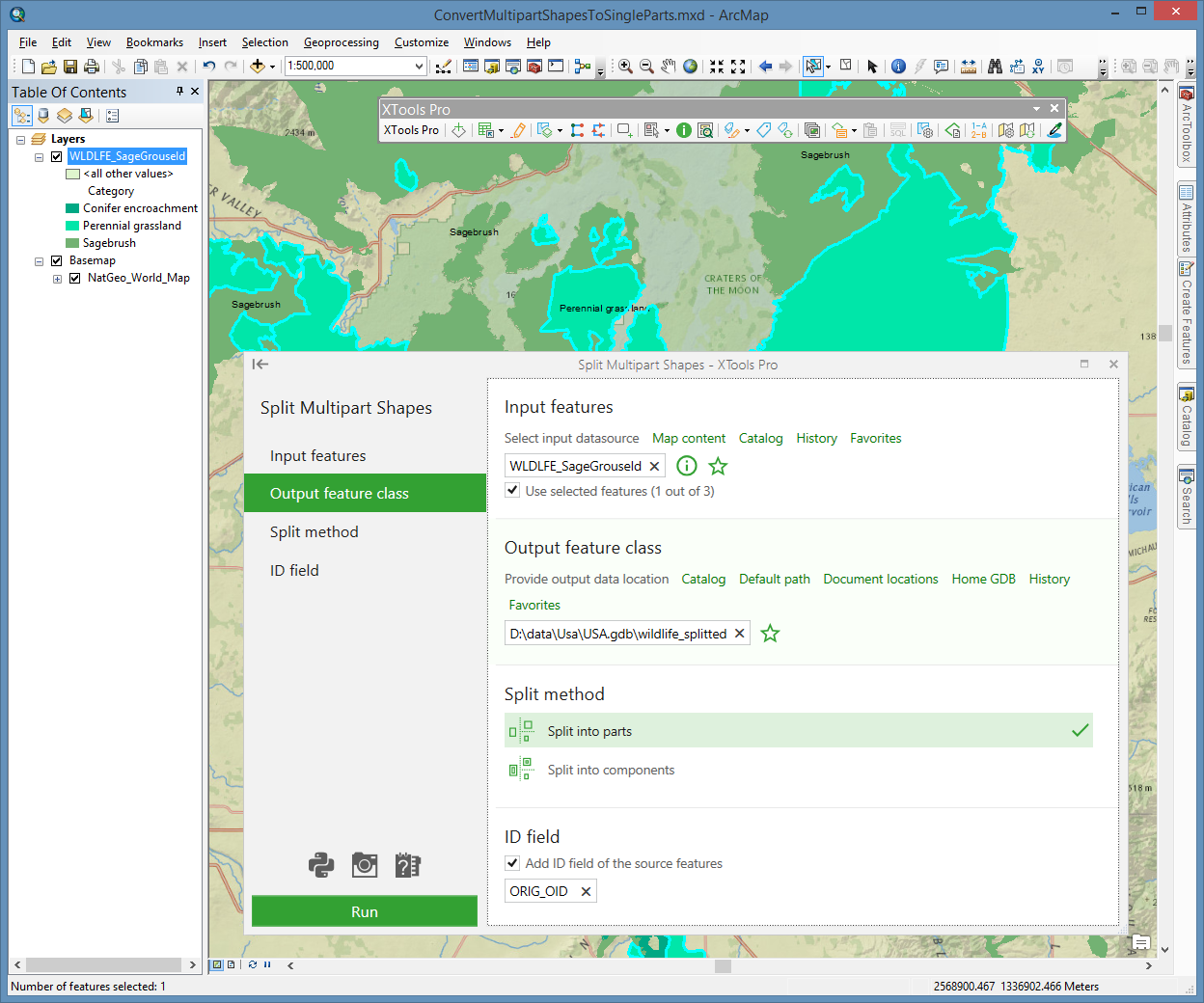
Task: Expand the NatGeo_World_Map node
Action: click(57, 279)
